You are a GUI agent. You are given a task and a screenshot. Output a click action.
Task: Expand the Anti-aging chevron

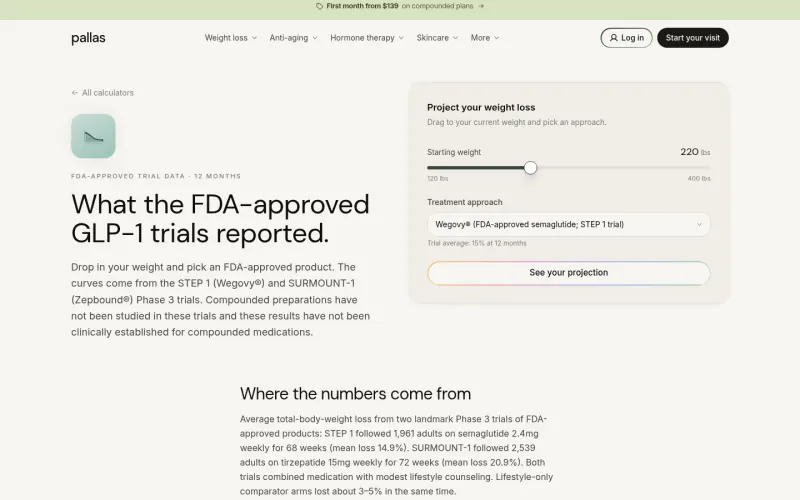click(315, 38)
